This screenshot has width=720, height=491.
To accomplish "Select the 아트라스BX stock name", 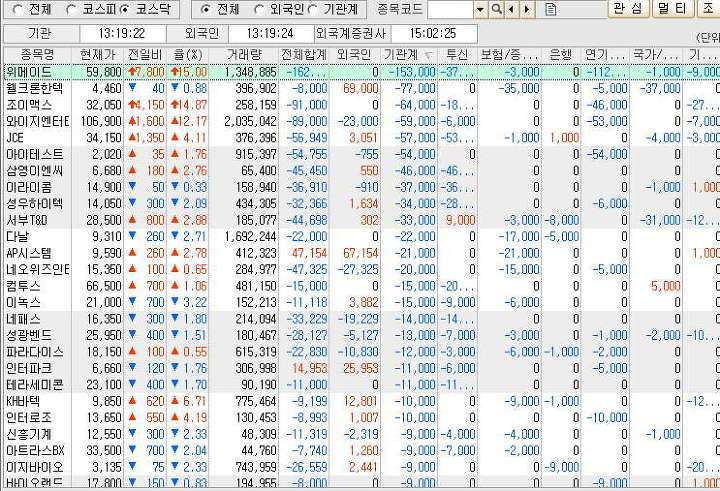I will (35, 451).
